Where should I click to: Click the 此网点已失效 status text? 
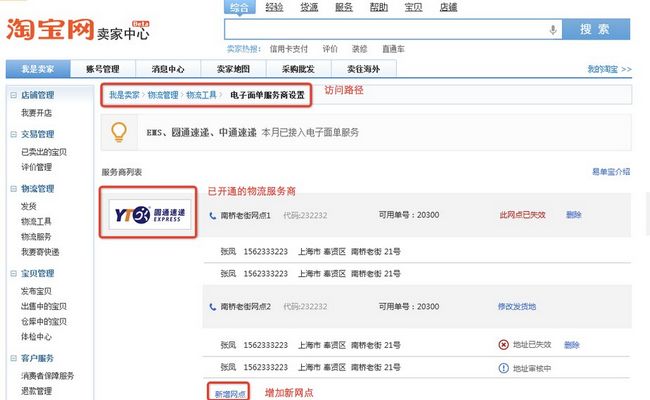[x=523, y=215]
